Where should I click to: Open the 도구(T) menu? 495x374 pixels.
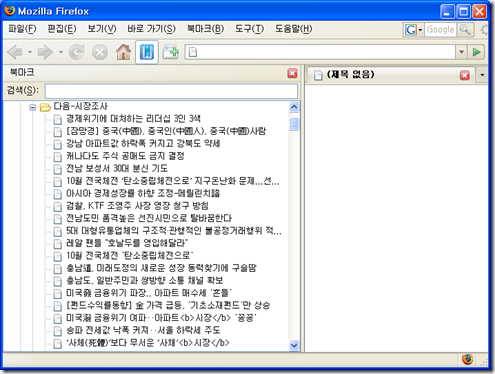249,29
